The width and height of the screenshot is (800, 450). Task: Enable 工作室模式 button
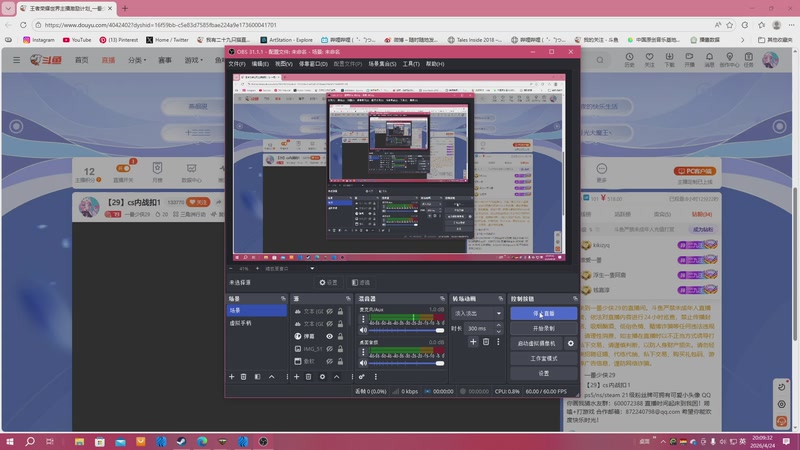tap(544, 358)
